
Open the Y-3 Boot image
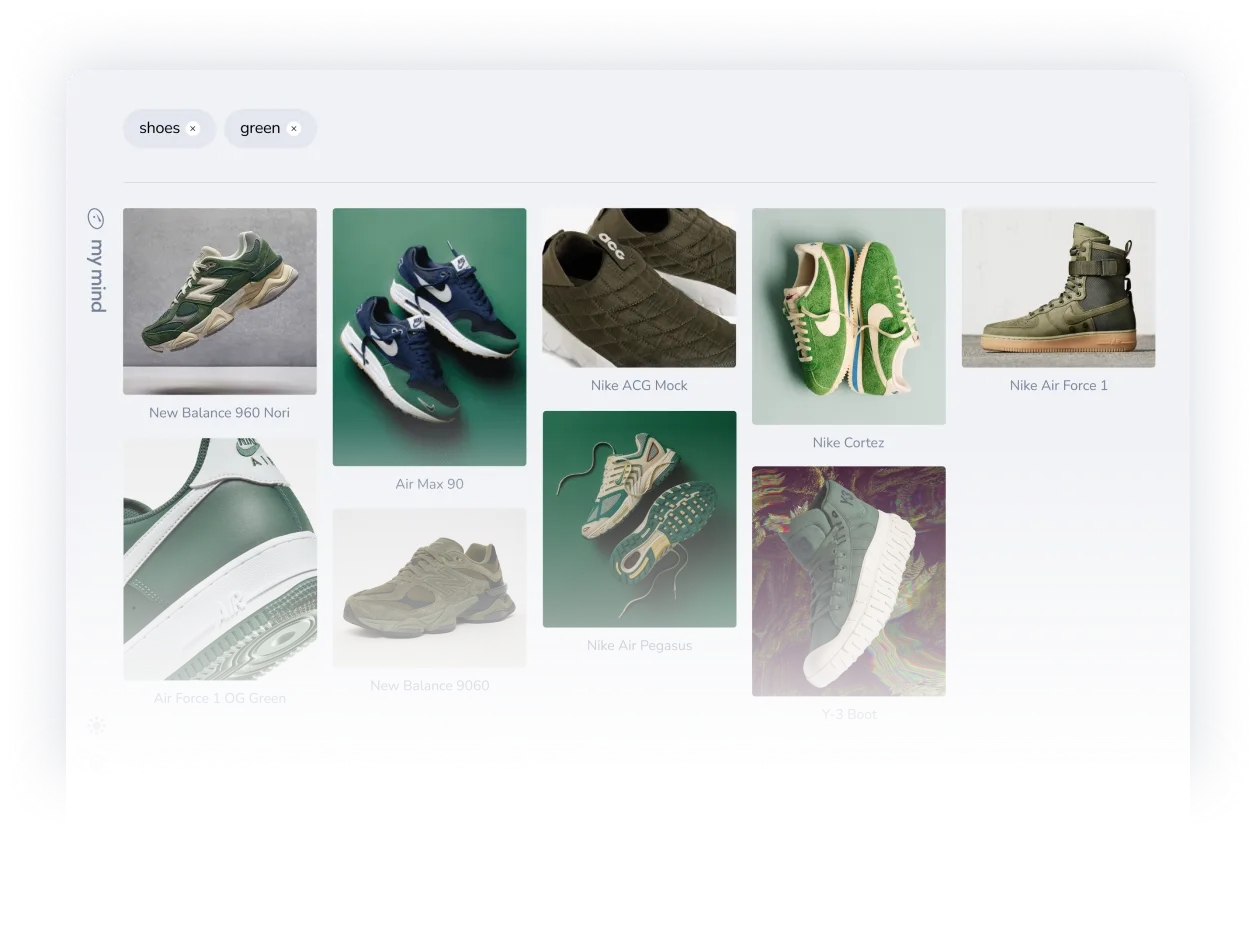tap(849, 581)
